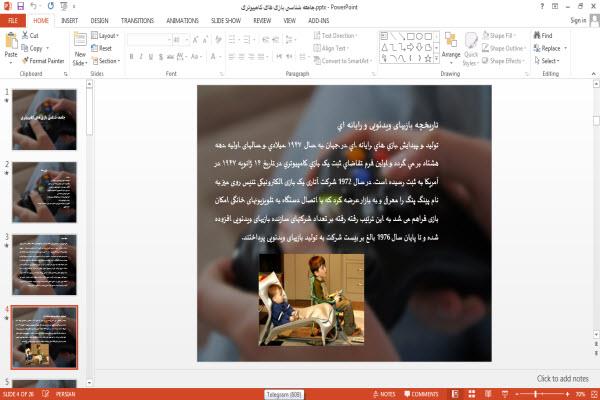Toggle Center alignment button
Screen dimensions: 600x400
point(241,57)
